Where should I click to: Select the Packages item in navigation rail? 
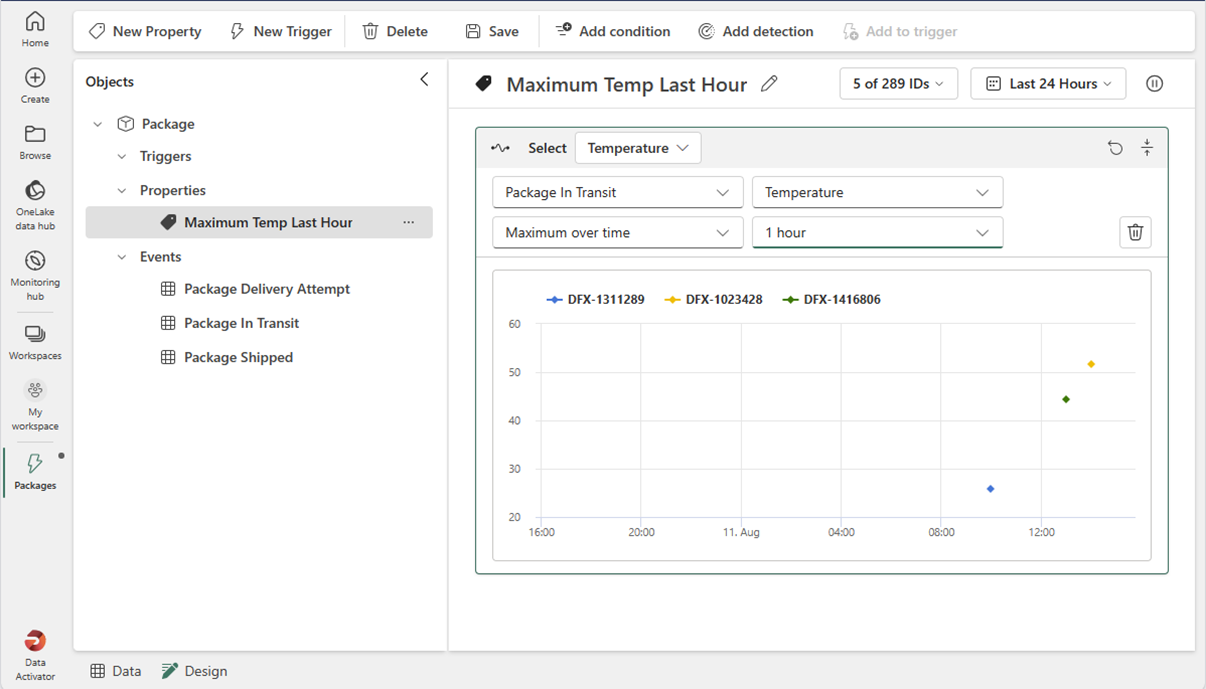click(x=35, y=470)
